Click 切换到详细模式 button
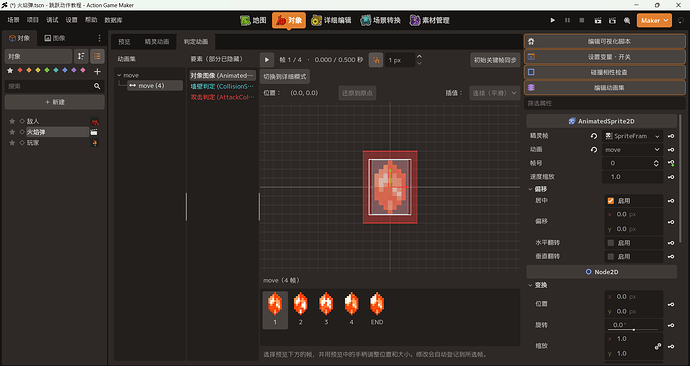Viewport: 690px width, 366px height. click(x=285, y=77)
